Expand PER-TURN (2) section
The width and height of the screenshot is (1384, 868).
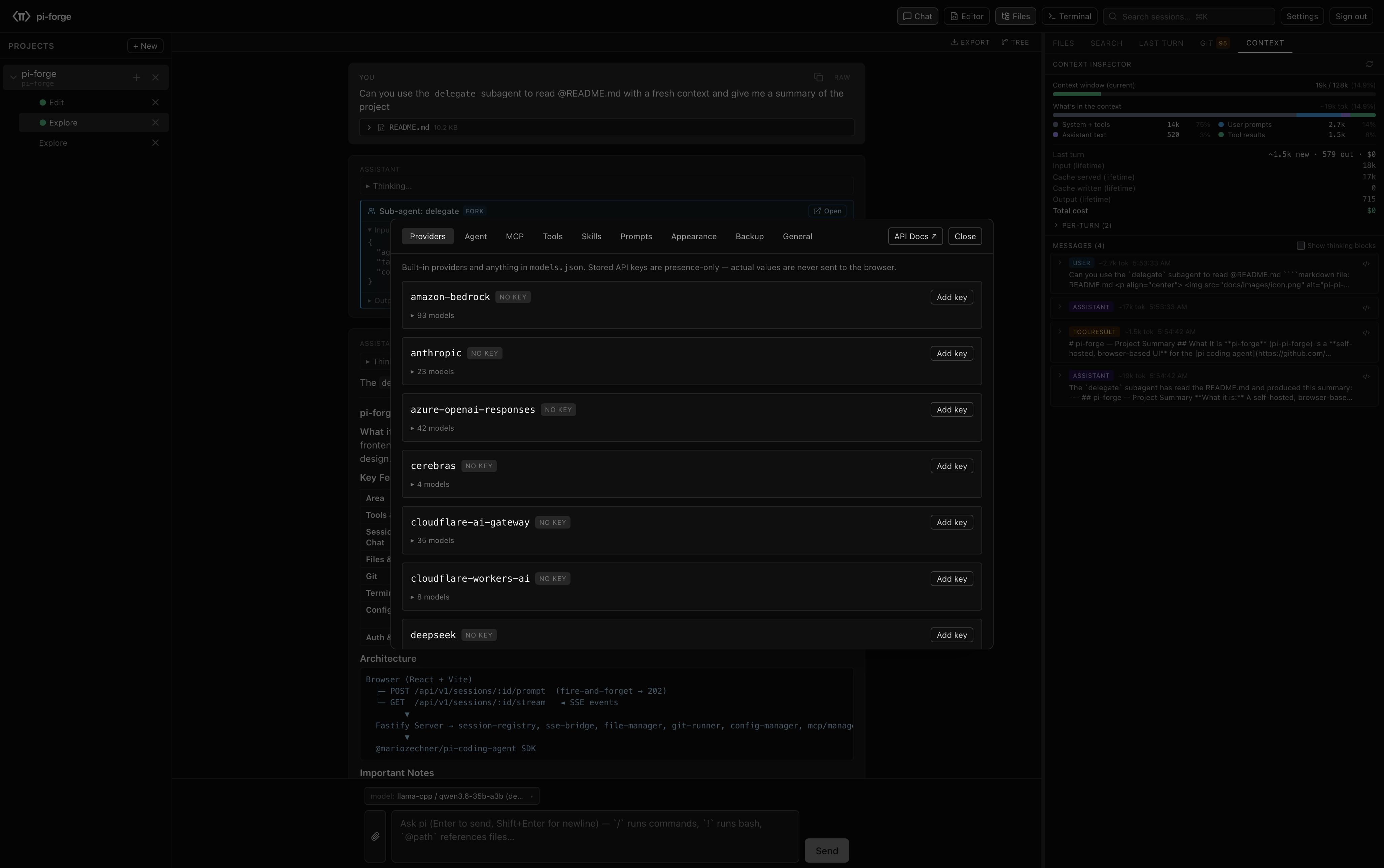coord(1082,226)
